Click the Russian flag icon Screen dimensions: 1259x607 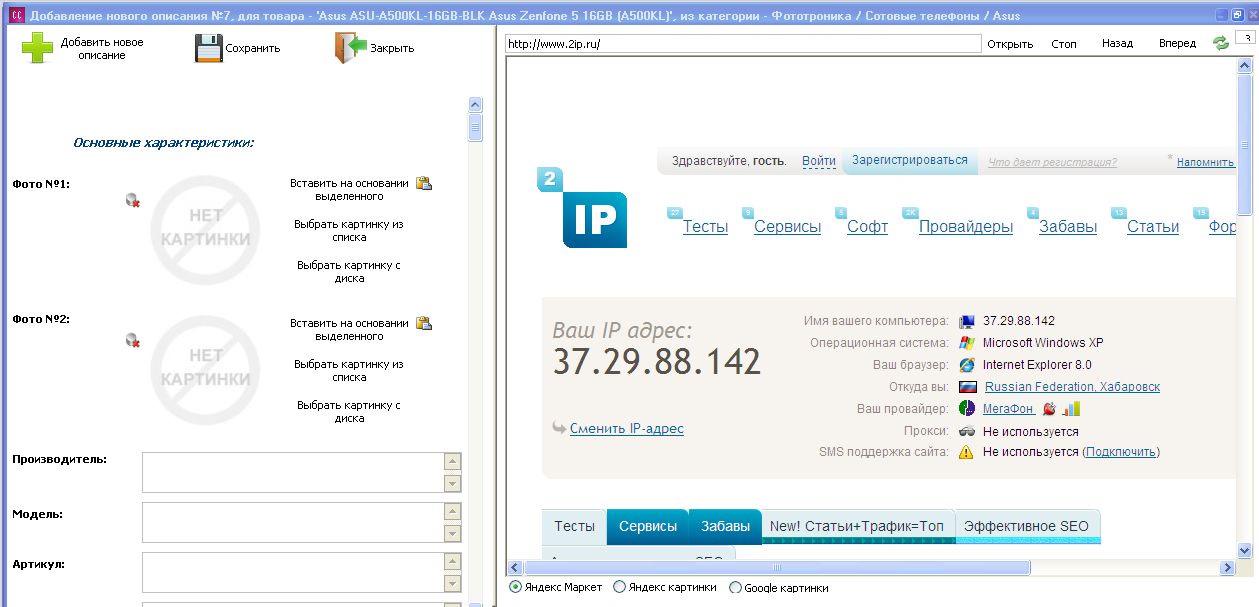tap(967, 387)
